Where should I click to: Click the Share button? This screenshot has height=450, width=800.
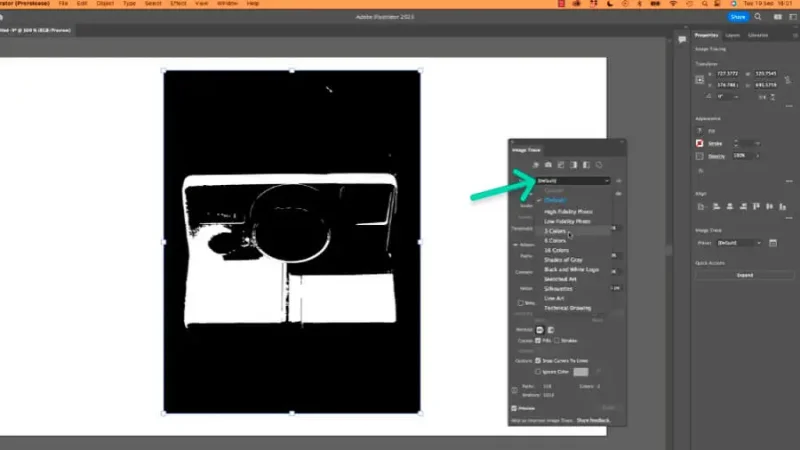[x=738, y=17]
